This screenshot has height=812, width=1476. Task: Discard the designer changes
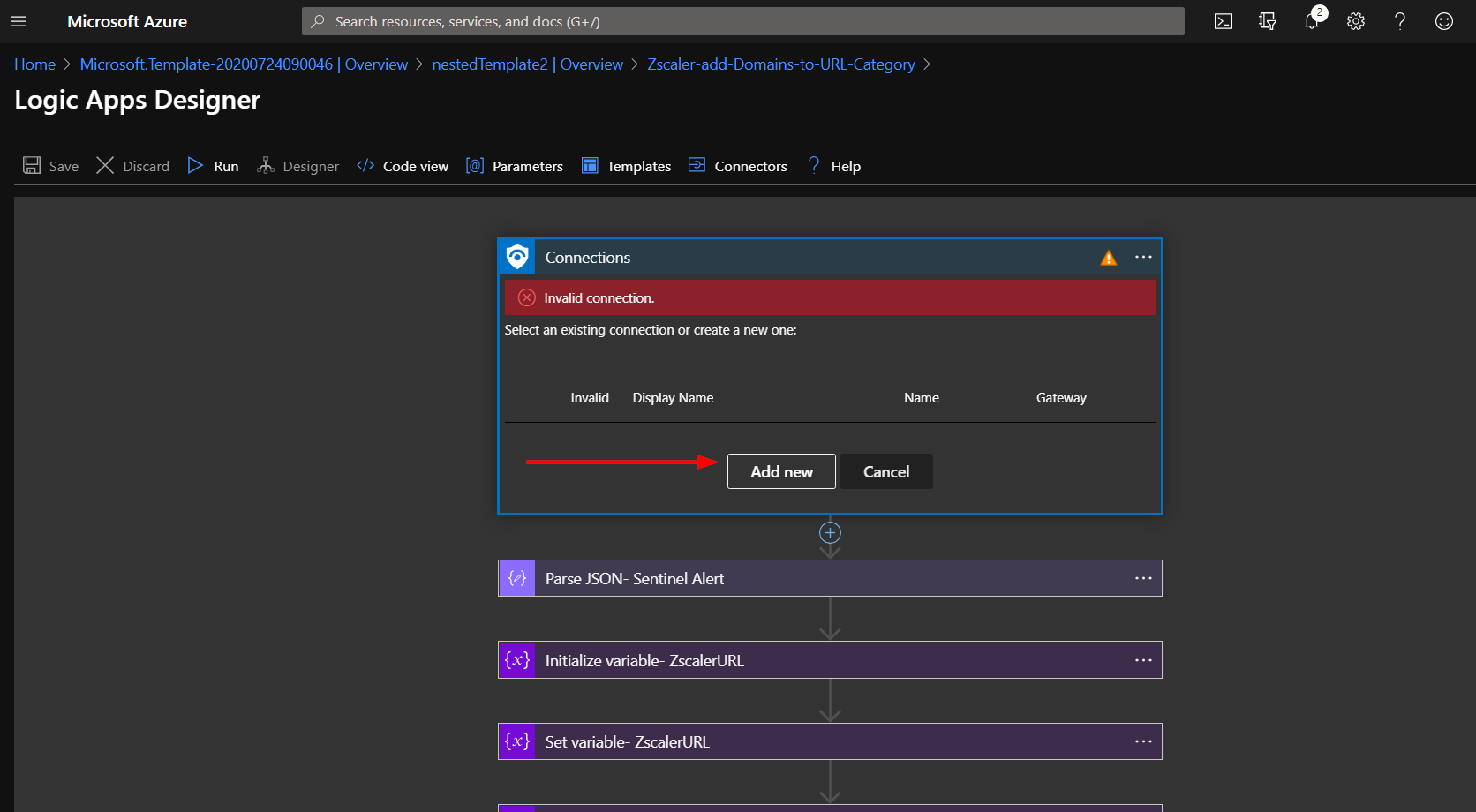132,166
